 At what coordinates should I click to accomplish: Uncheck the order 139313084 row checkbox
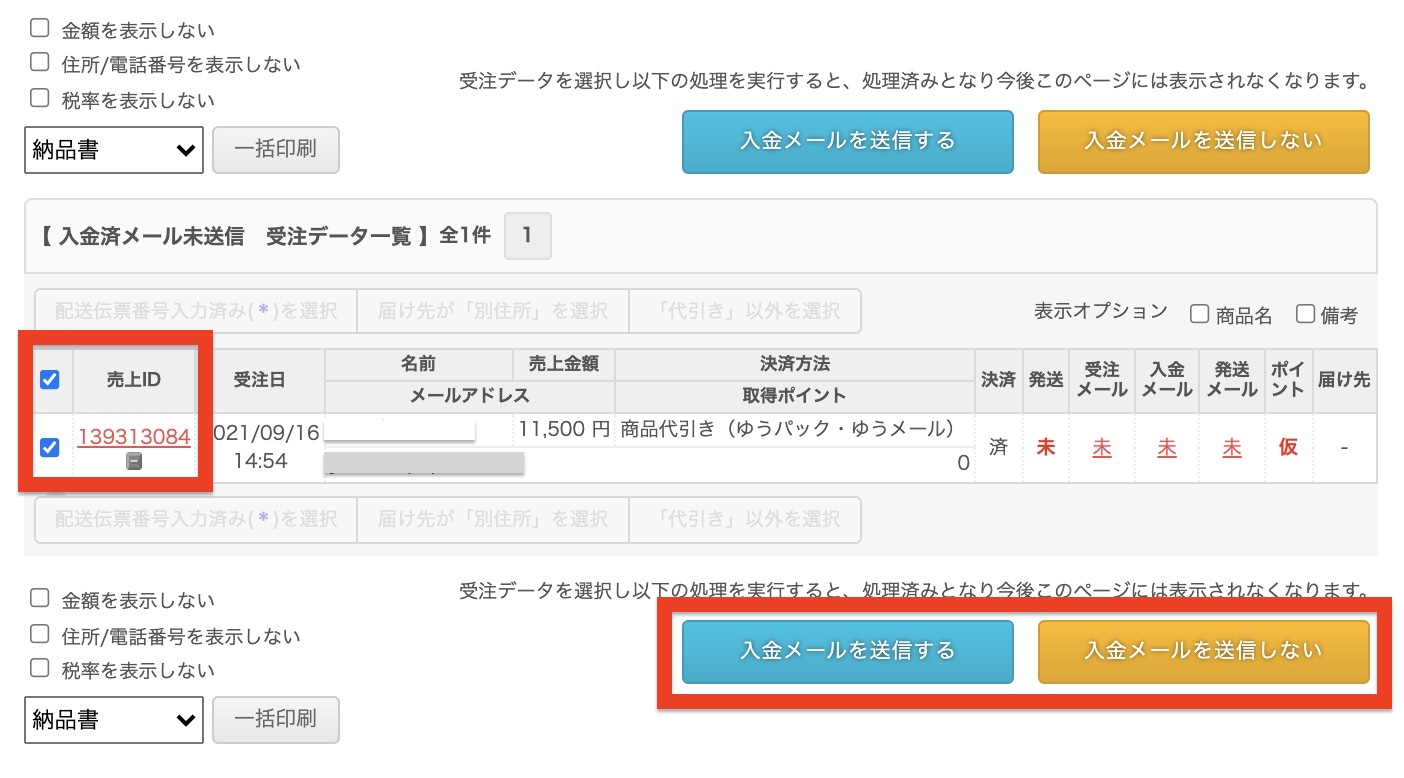49,447
